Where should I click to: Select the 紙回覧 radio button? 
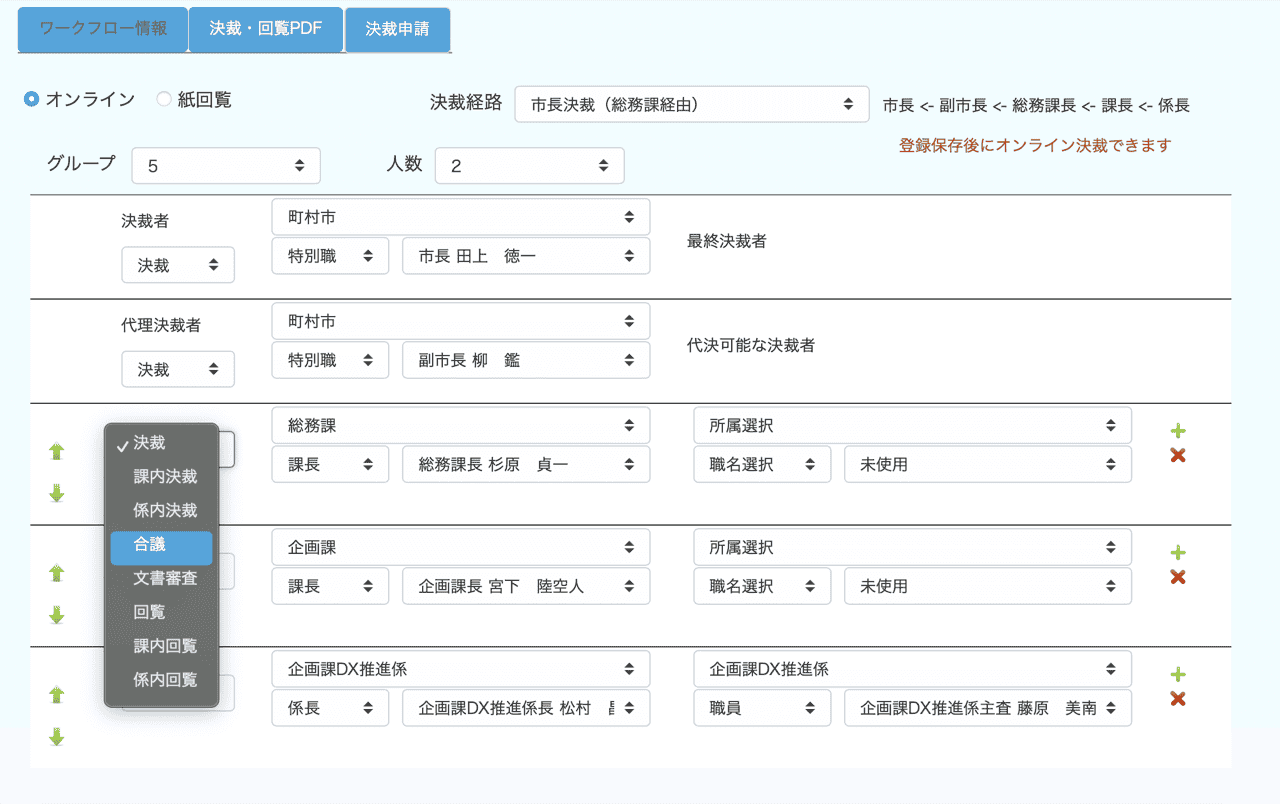pyautogui.click(x=164, y=99)
